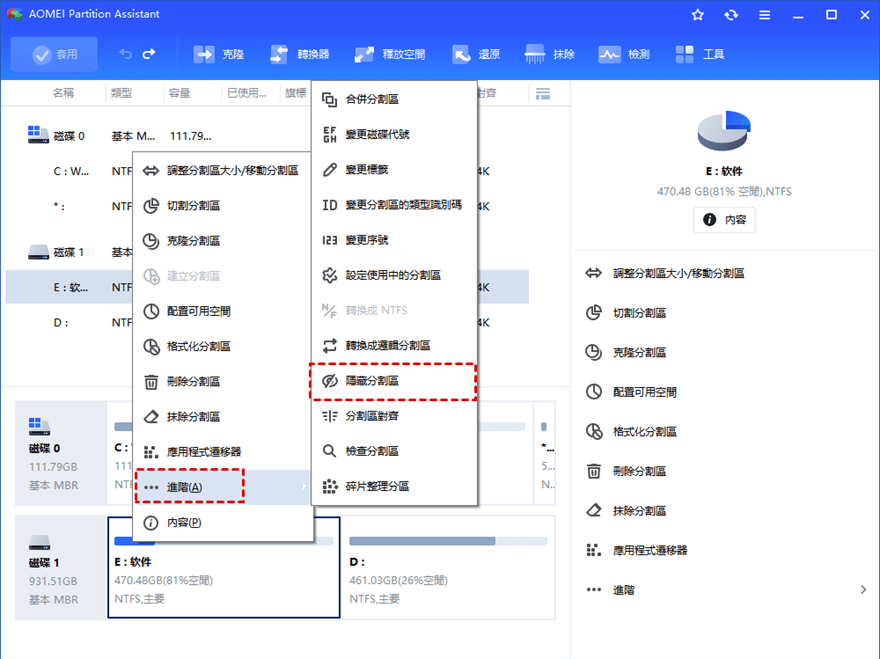Select 設定使用中的分割區 in submenu
The height and width of the screenshot is (659, 880).
(x=394, y=275)
